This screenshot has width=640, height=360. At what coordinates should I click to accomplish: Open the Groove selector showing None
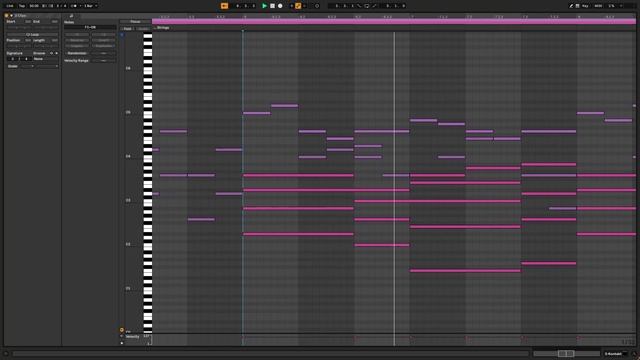[45, 59]
